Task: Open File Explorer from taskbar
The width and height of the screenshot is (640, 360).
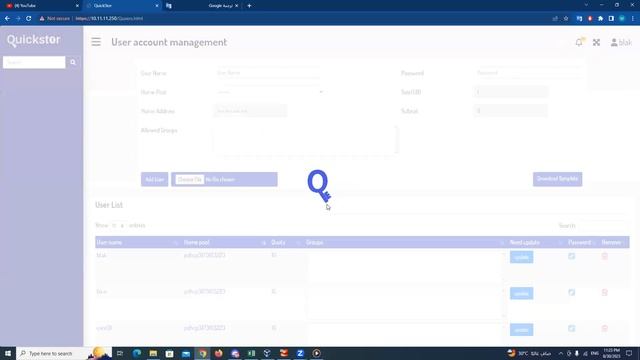Action: [x=153, y=353]
